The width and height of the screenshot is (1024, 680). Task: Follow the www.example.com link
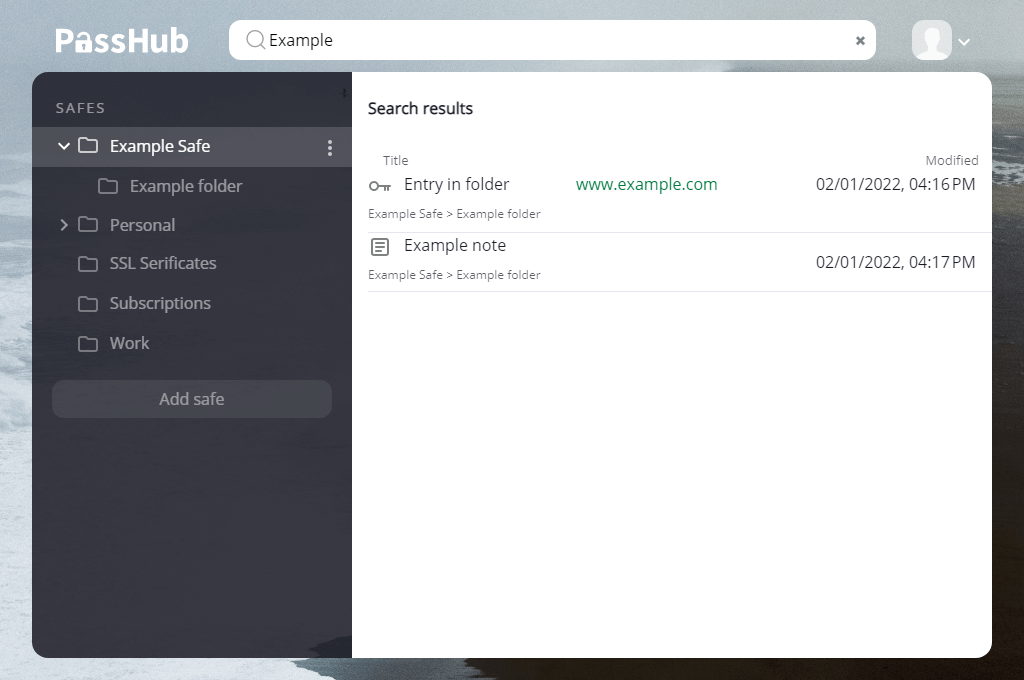(647, 184)
